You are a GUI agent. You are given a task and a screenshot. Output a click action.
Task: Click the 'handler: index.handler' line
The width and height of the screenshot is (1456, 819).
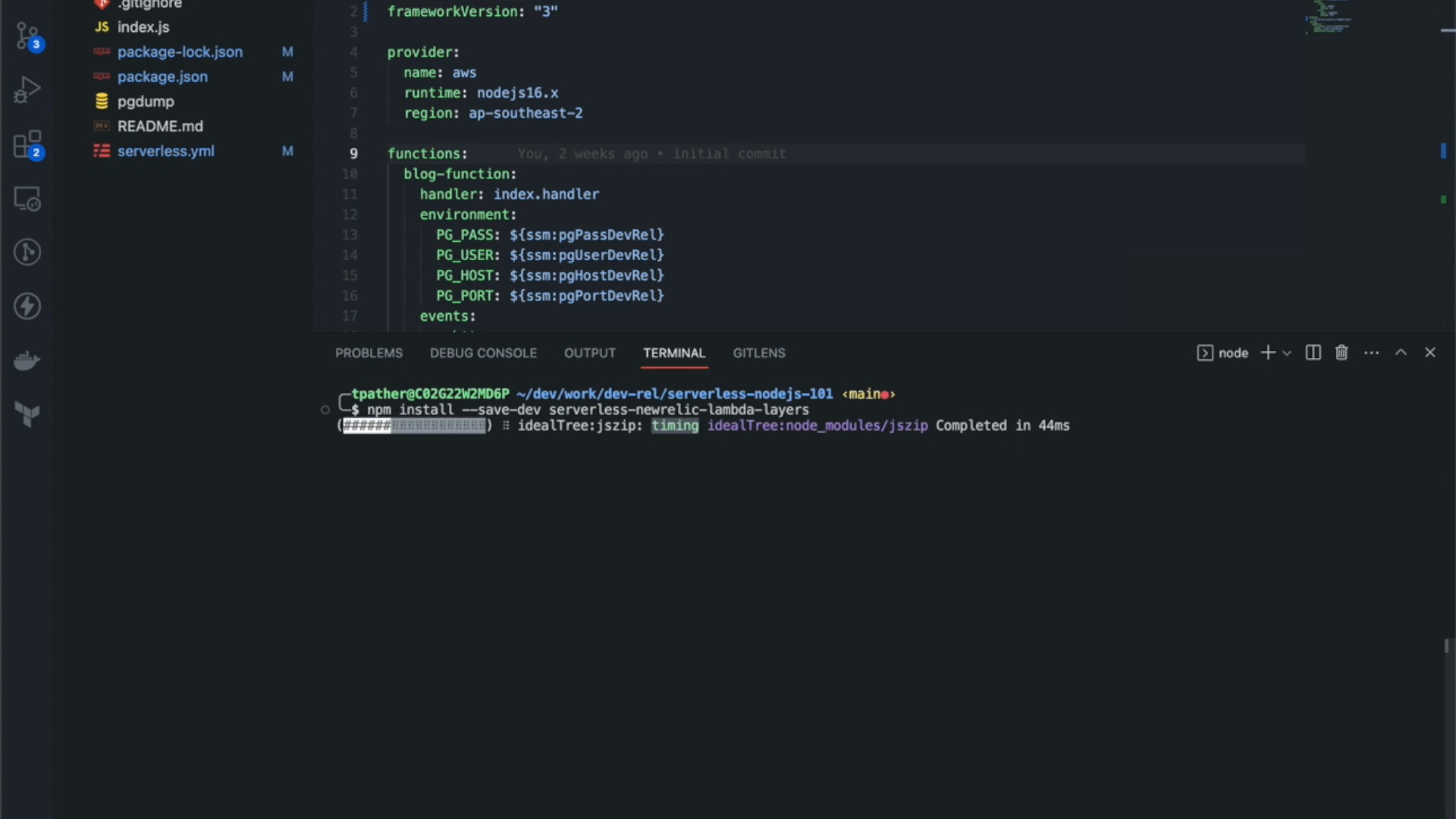pos(509,195)
